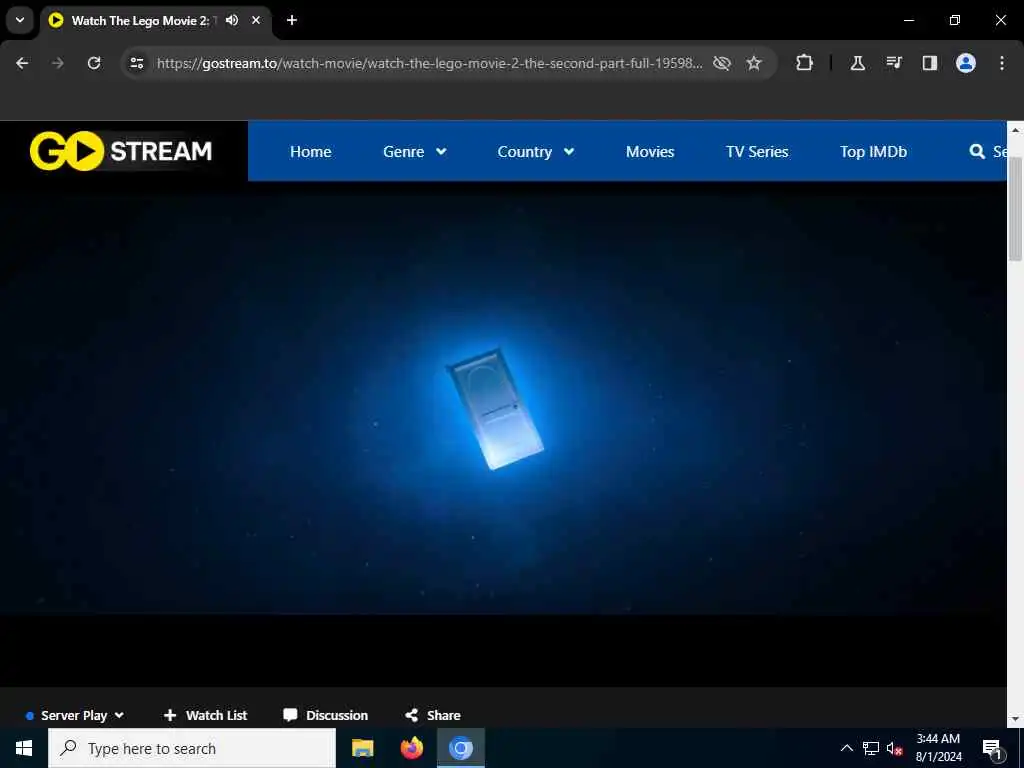This screenshot has width=1024, height=768.
Task: Click the muted volume tray icon
Action: click(x=894, y=748)
